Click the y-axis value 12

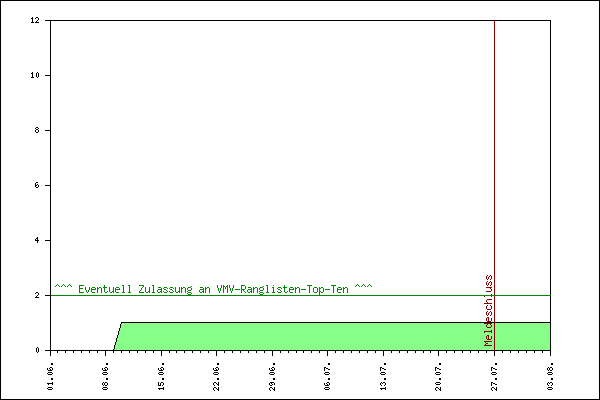point(35,20)
